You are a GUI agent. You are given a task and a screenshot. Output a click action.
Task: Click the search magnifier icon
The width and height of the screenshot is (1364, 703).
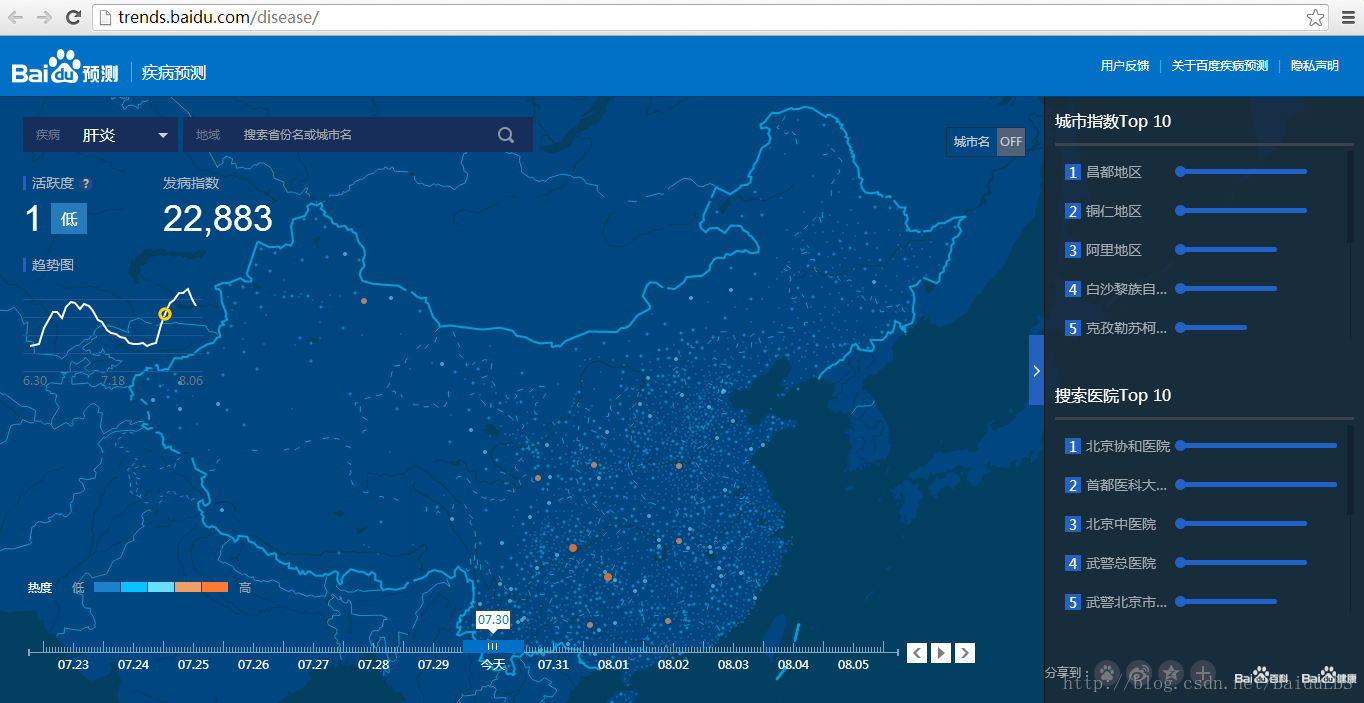[506, 135]
